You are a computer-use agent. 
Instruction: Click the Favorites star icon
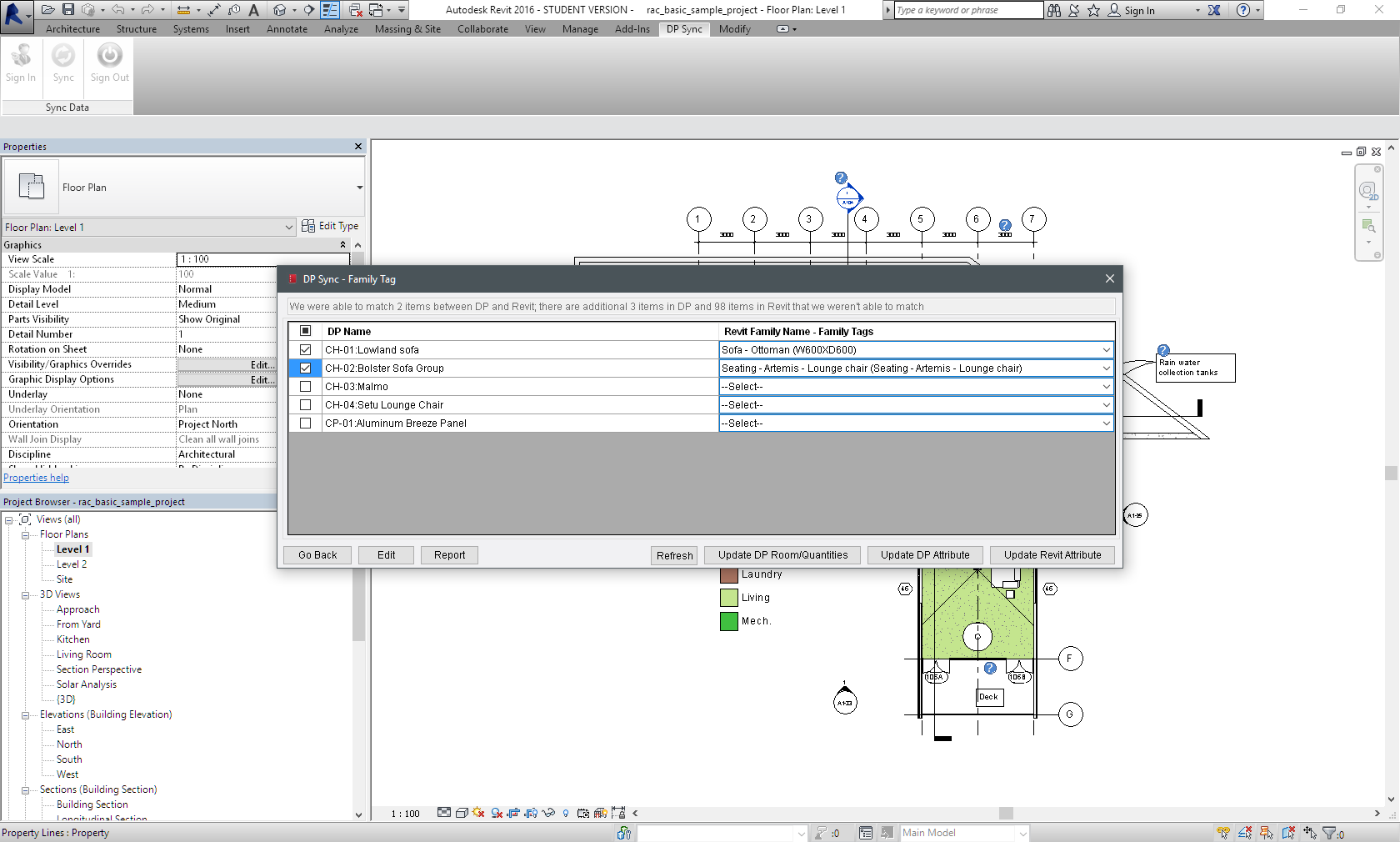(1093, 10)
